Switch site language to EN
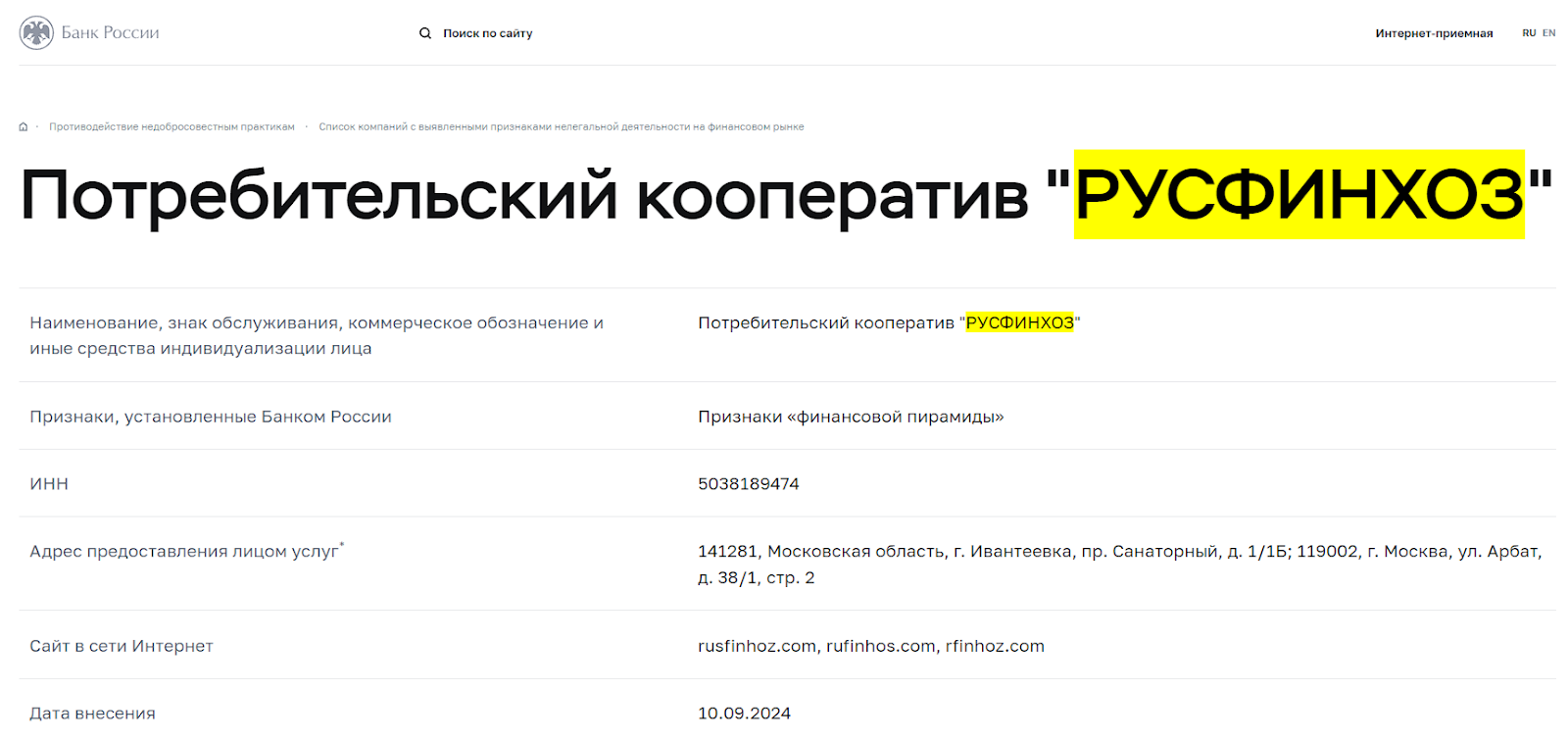 coord(1549,33)
